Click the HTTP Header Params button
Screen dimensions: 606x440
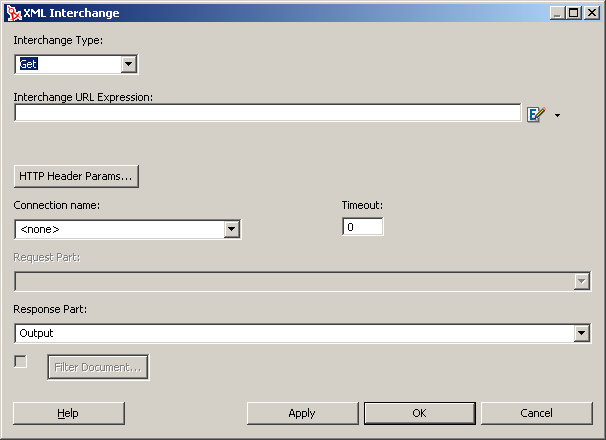(x=76, y=176)
